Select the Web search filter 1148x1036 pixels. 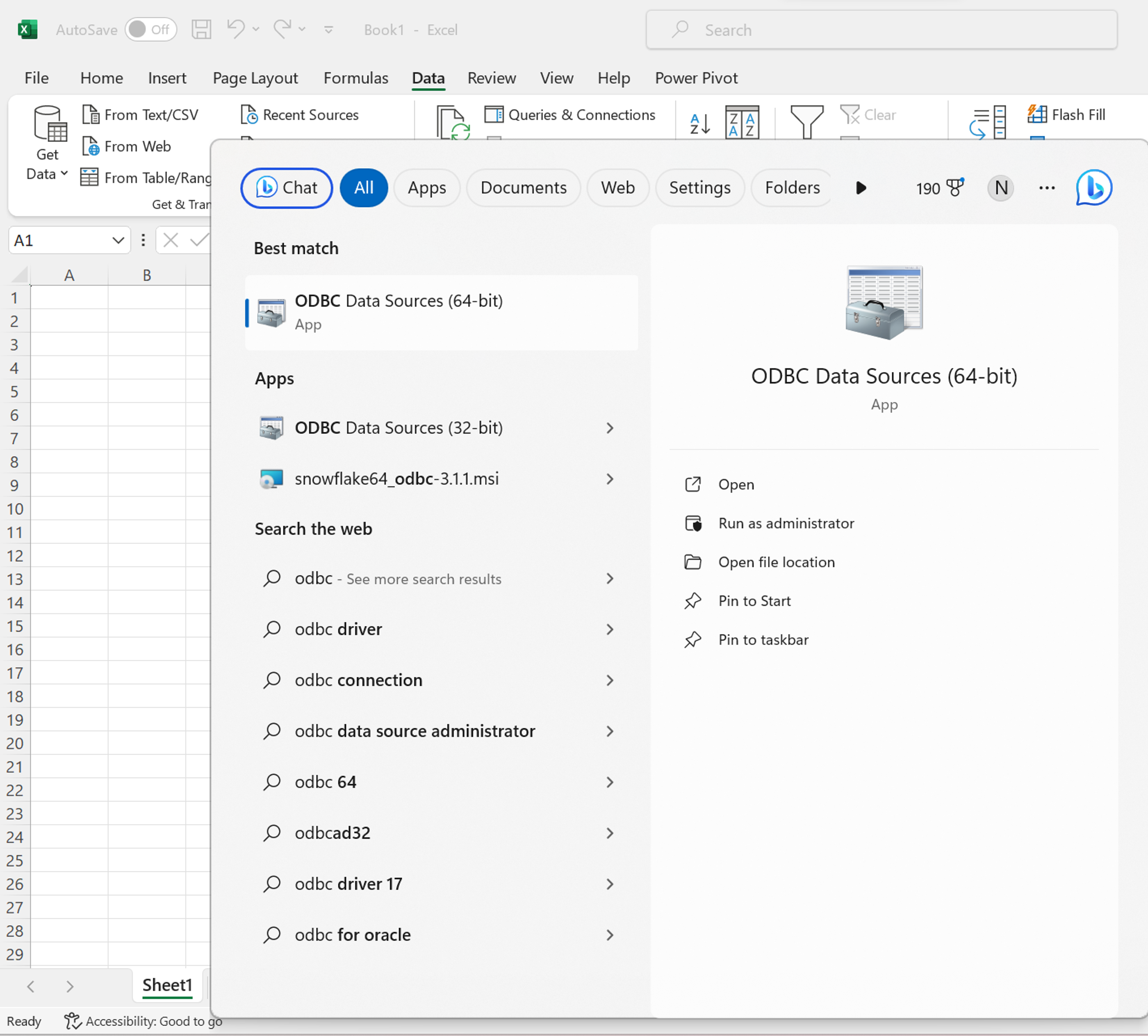[618, 188]
